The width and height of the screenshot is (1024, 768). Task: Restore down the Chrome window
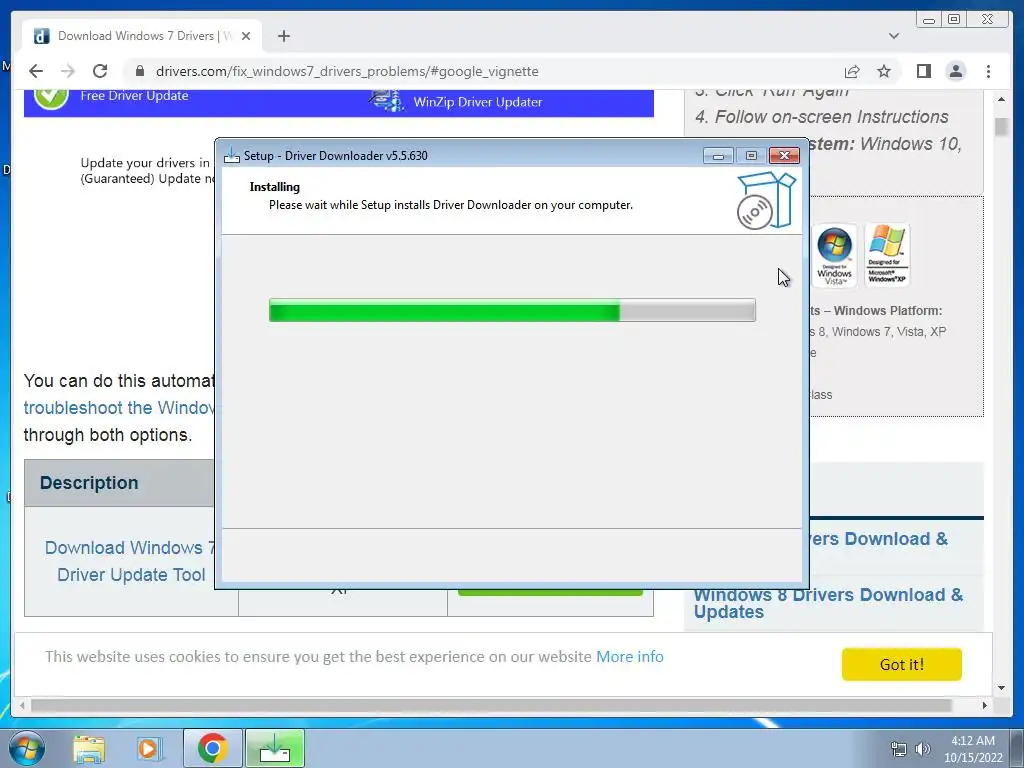954,20
